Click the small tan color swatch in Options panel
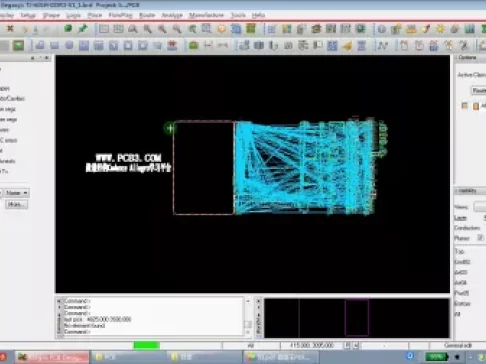The image size is (486, 364). tap(465, 106)
